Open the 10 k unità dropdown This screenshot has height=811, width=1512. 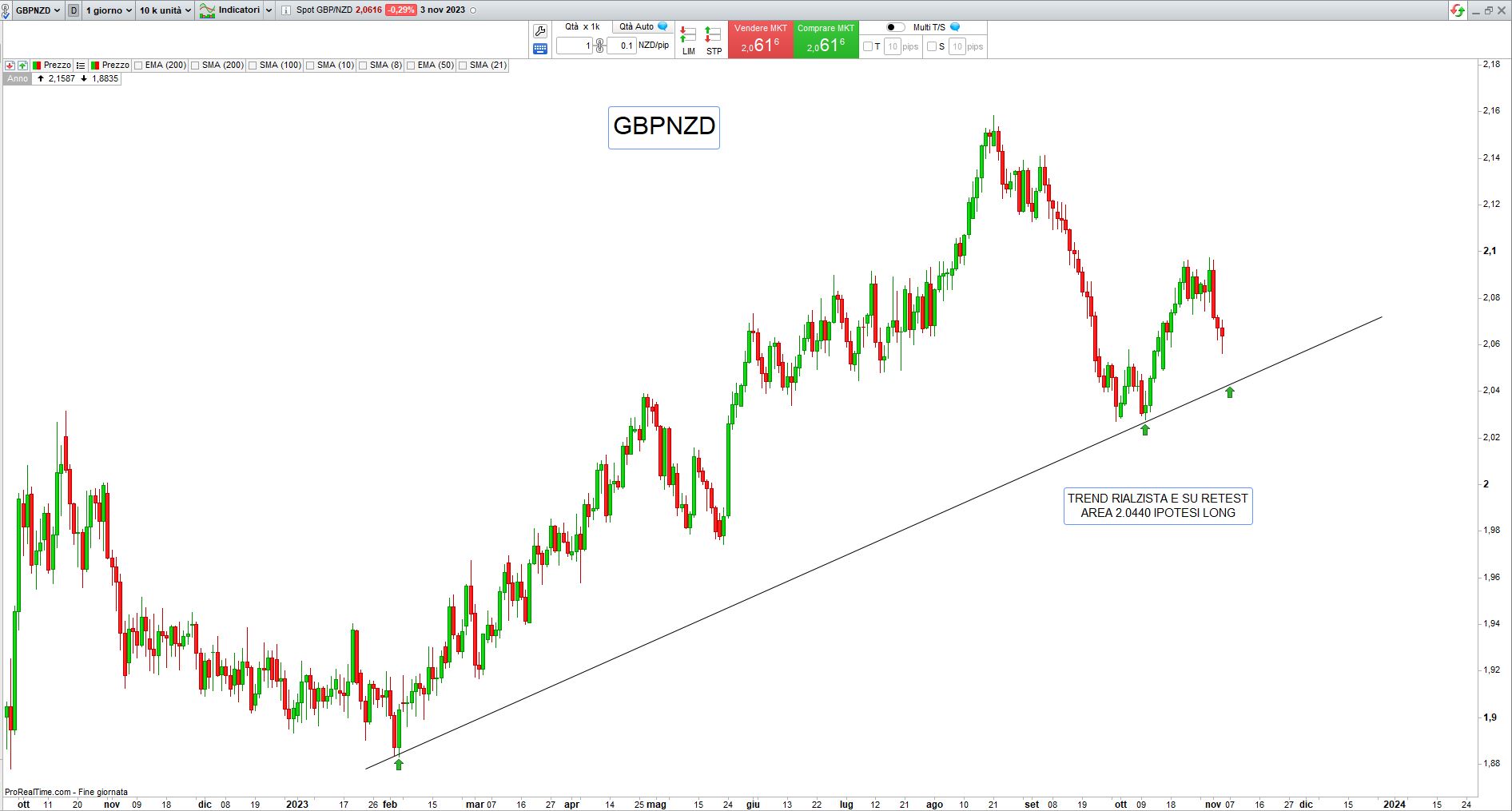pos(165,10)
